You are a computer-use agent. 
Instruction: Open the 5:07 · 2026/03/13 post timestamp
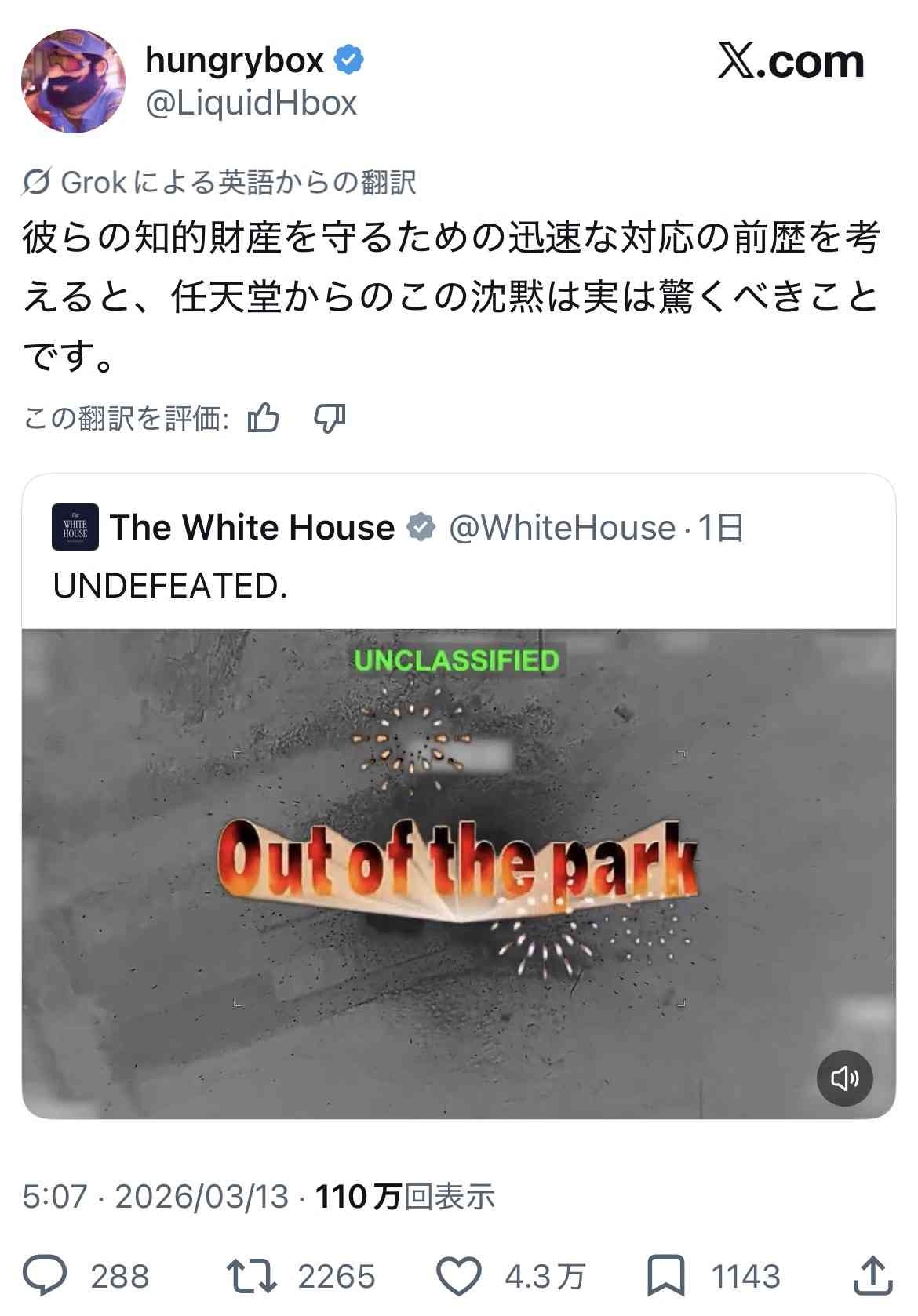click(155, 1197)
